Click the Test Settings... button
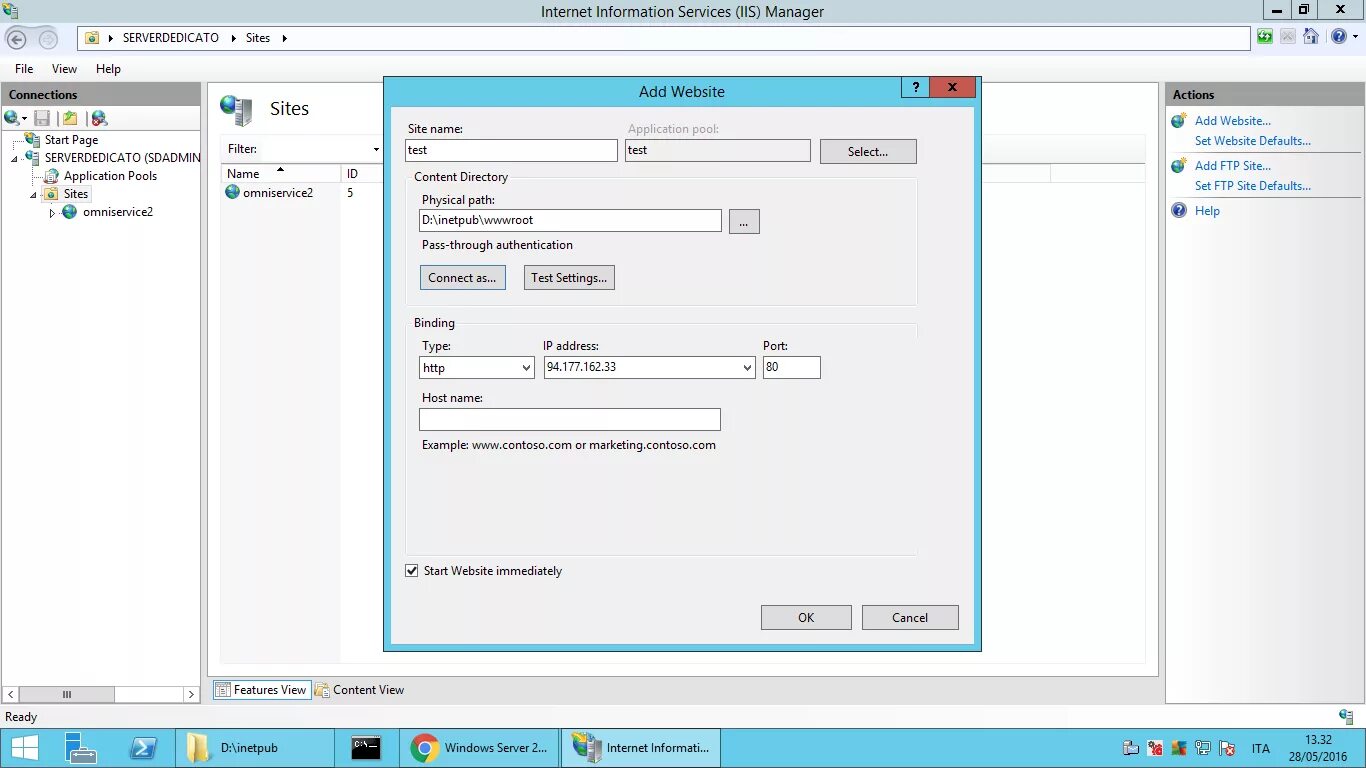 pyautogui.click(x=569, y=278)
